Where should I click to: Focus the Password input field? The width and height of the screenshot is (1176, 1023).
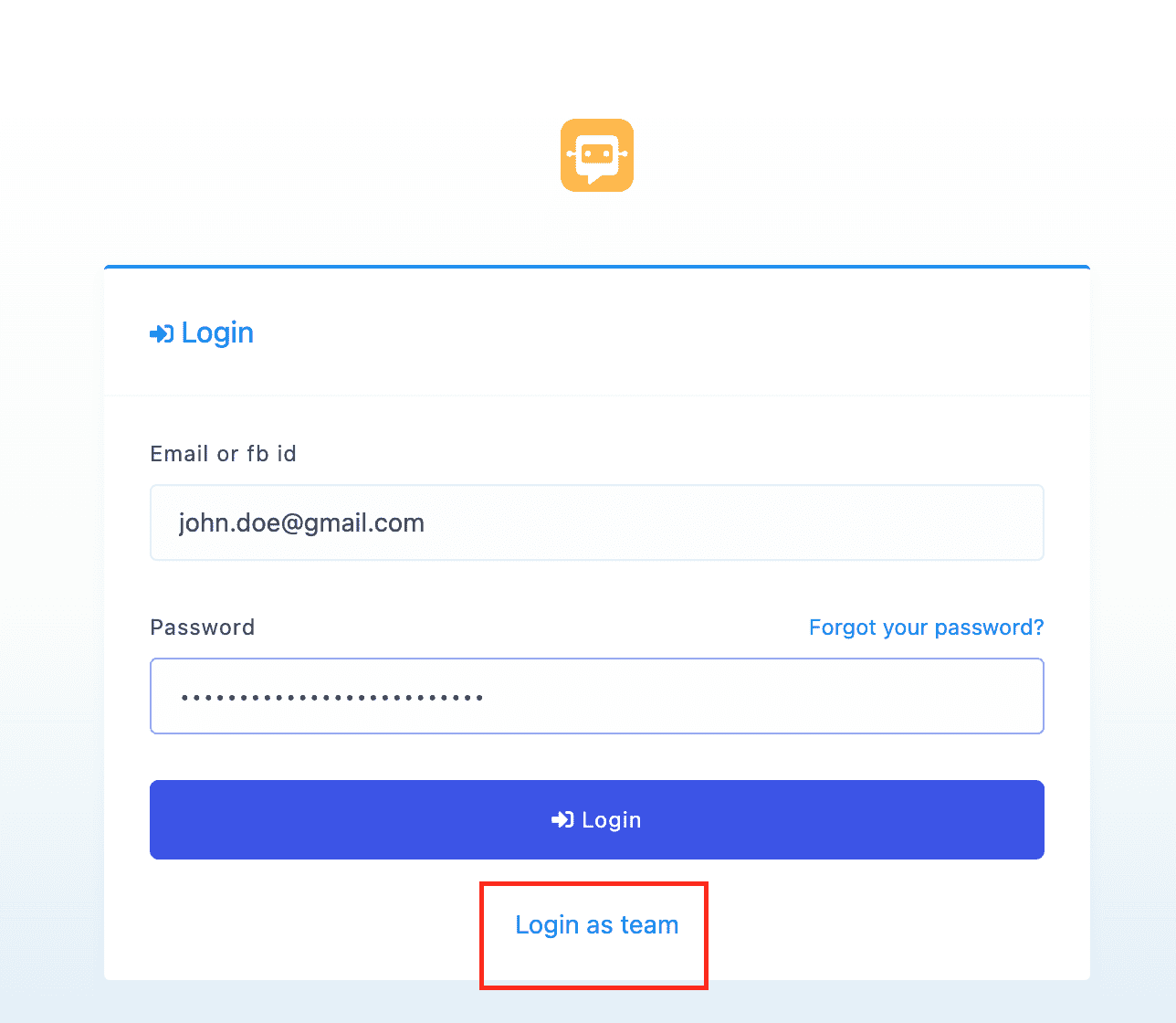[x=597, y=696]
